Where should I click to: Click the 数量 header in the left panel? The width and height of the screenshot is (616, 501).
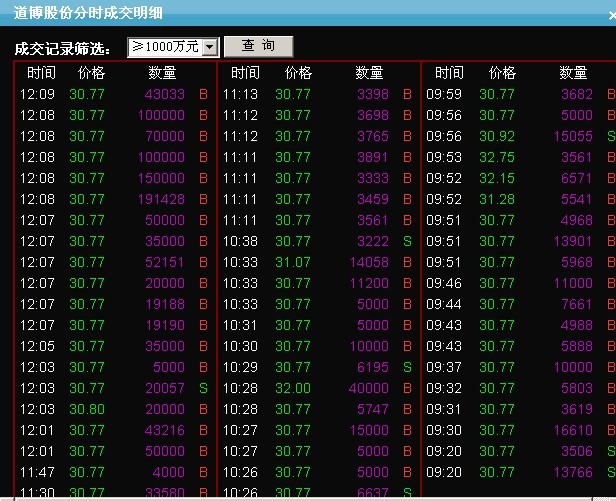click(162, 73)
